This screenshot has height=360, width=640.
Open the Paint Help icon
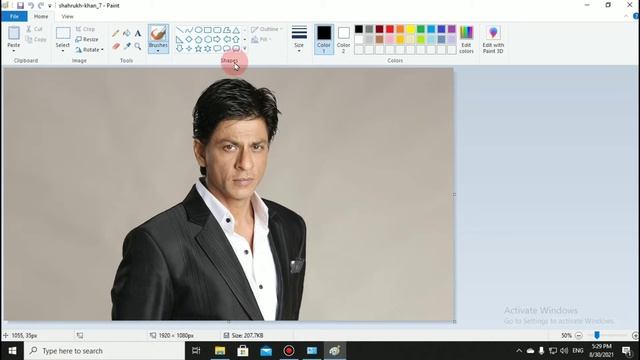pyautogui.click(x=636, y=16)
